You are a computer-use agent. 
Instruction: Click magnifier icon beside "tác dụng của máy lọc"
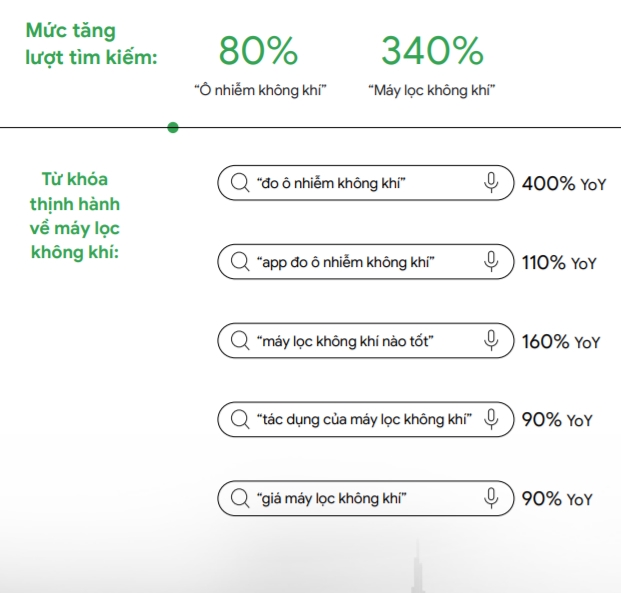point(240,419)
